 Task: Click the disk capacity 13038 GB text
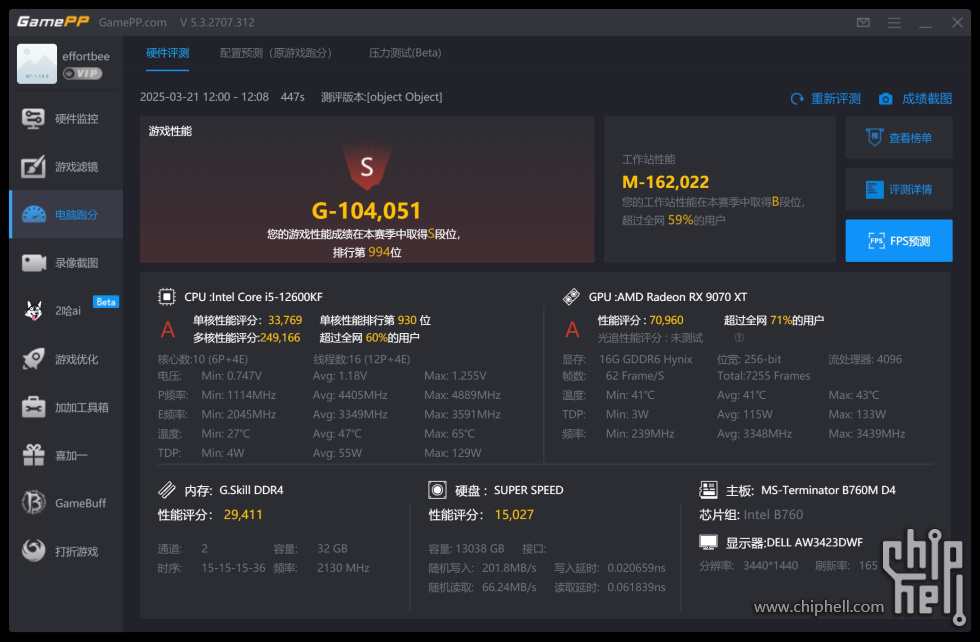coord(466,548)
